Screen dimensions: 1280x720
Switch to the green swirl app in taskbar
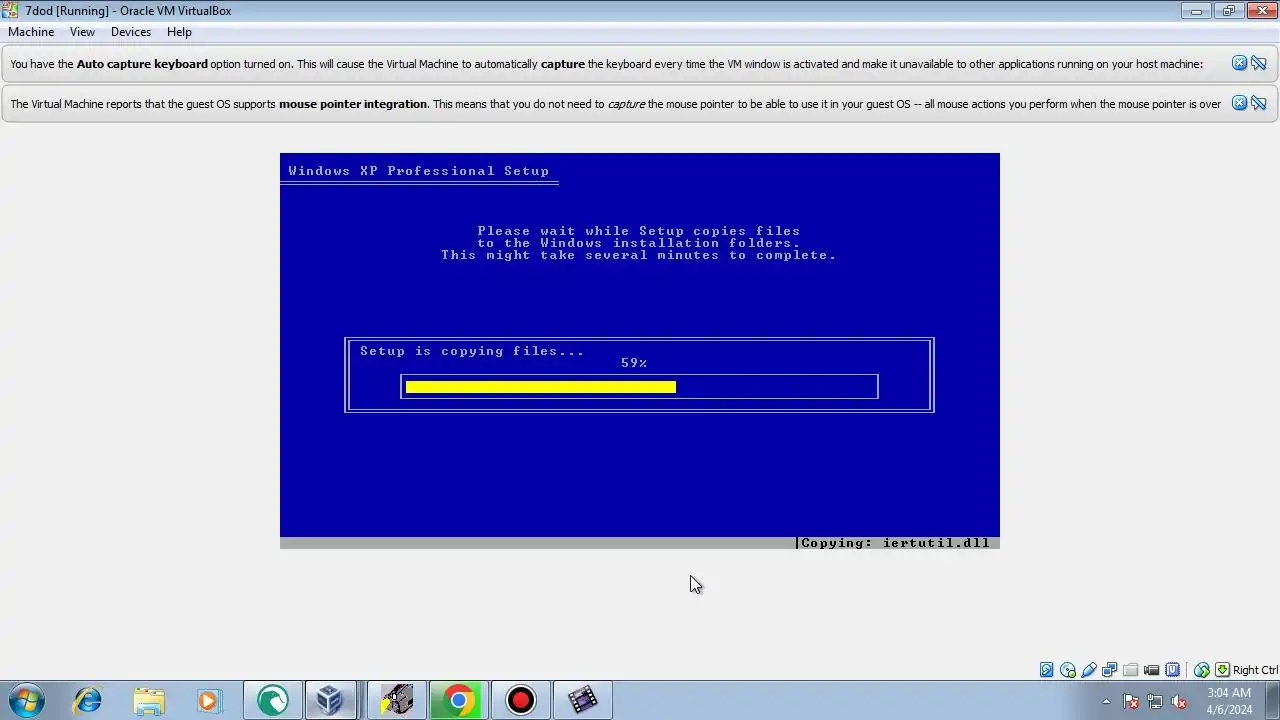tap(273, 700)
